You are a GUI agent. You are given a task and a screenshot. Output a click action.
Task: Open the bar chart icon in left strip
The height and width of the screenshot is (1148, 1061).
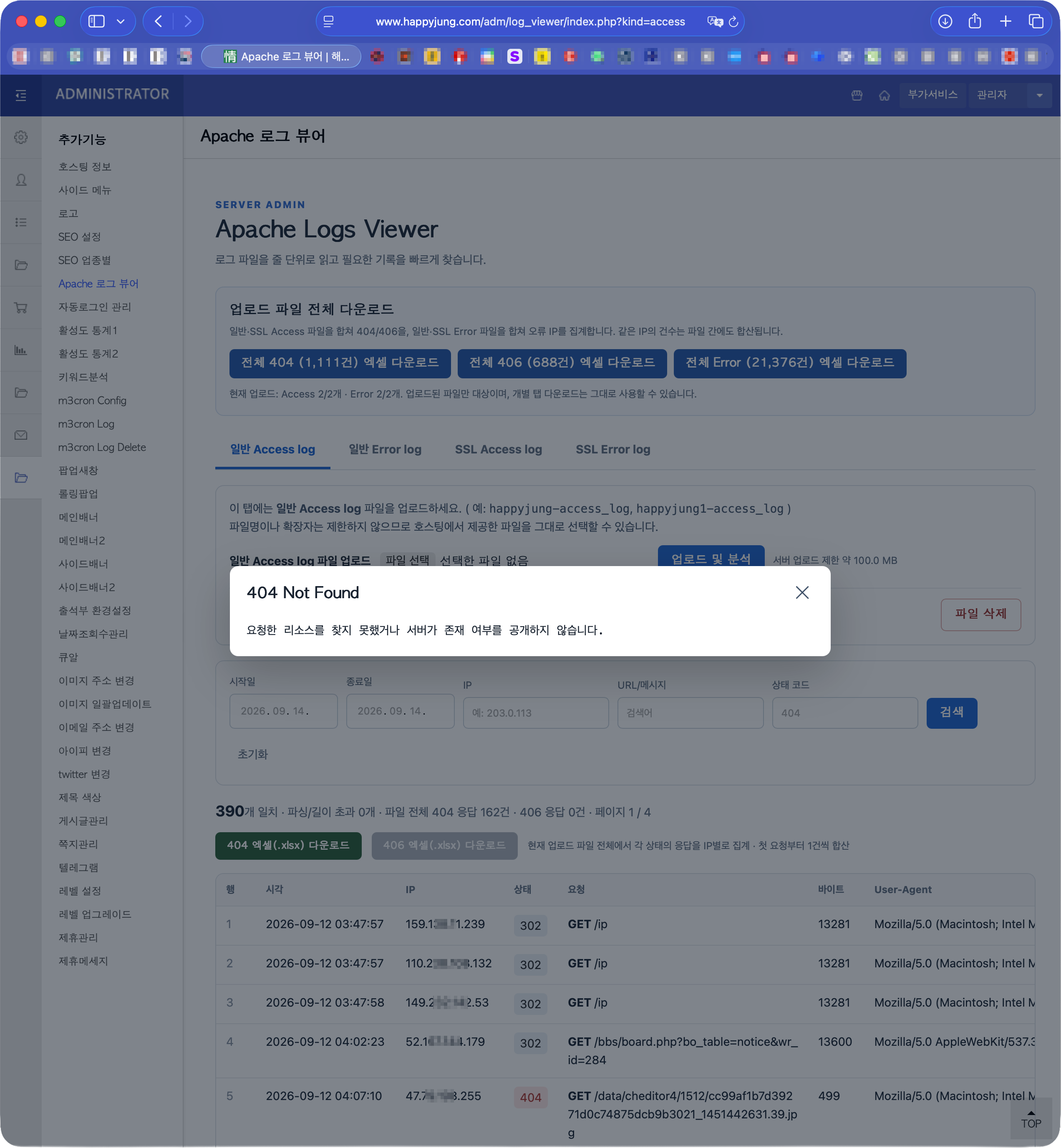click(21, 350)
